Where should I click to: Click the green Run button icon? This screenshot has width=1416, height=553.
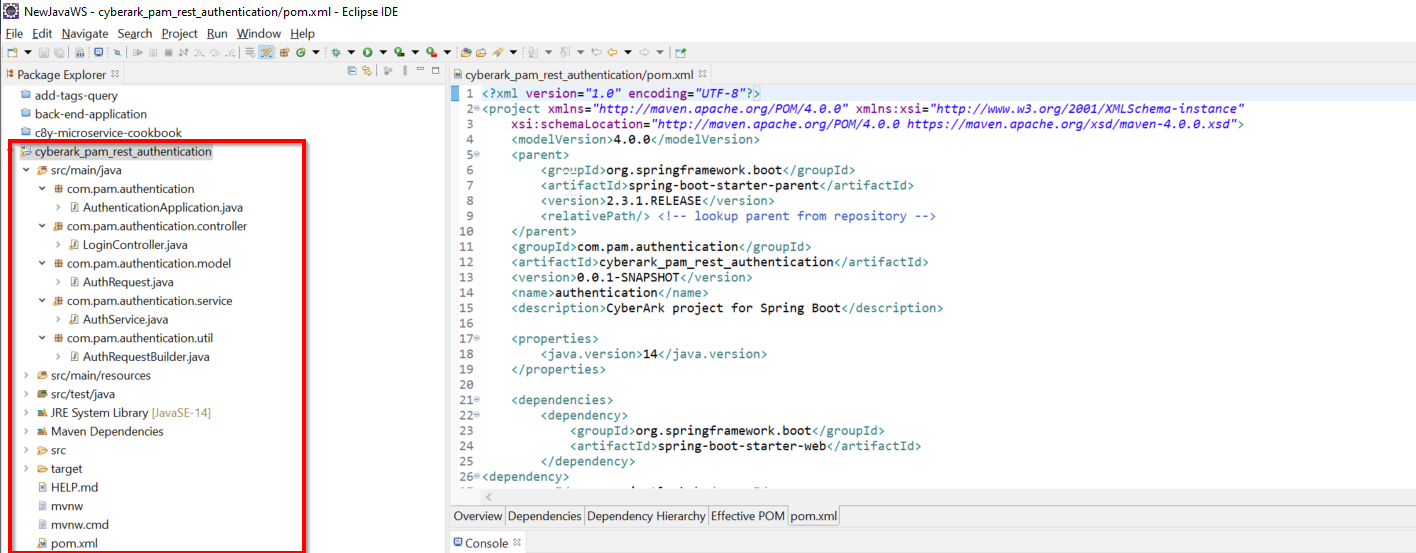click(x=368, y=52)
